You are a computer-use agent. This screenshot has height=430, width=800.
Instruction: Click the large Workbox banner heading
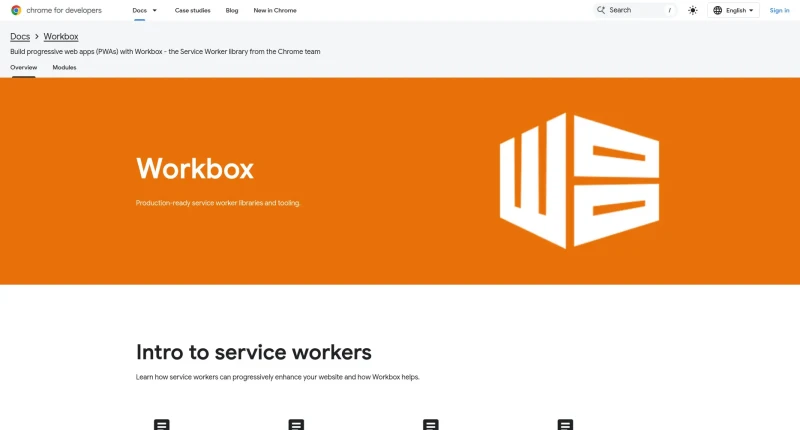point(195,168)
